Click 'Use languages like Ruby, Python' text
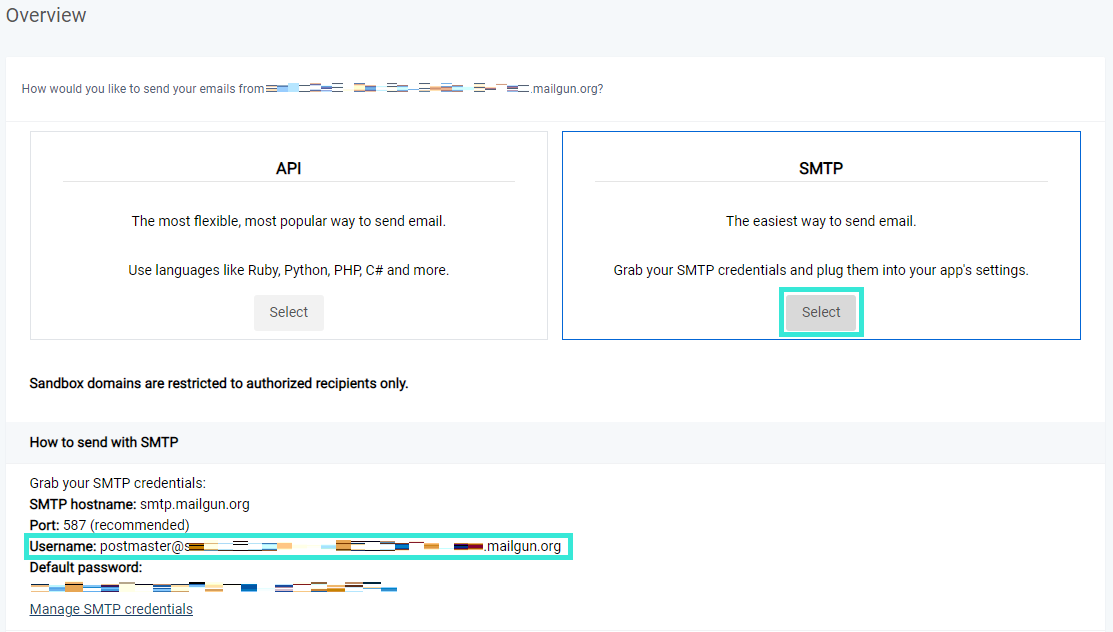Image resolution: width=1113 pixels, height=632 pixels. [x=288, y=271]
